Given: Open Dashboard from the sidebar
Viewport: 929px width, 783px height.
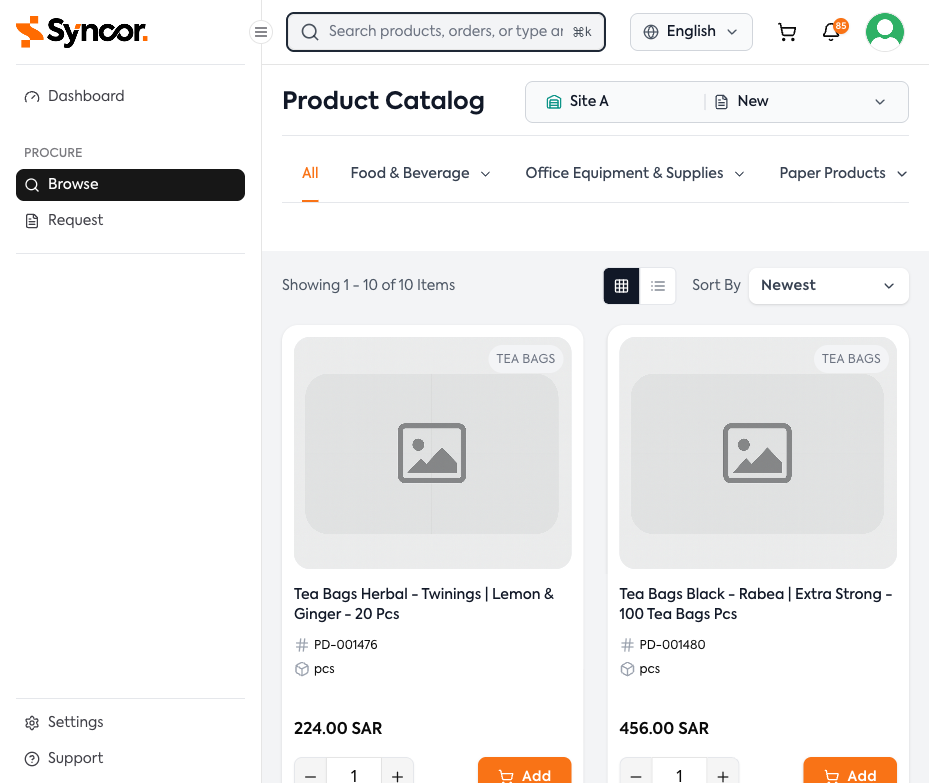Looking at the screenshot, I should click(86, 95).
